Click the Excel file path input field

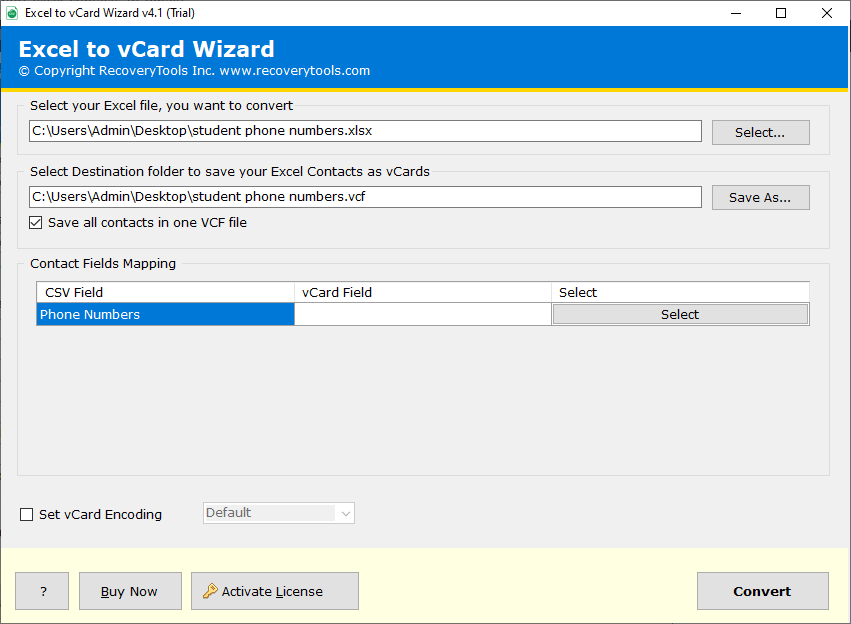pyautogui.click(x=365, y=131)
